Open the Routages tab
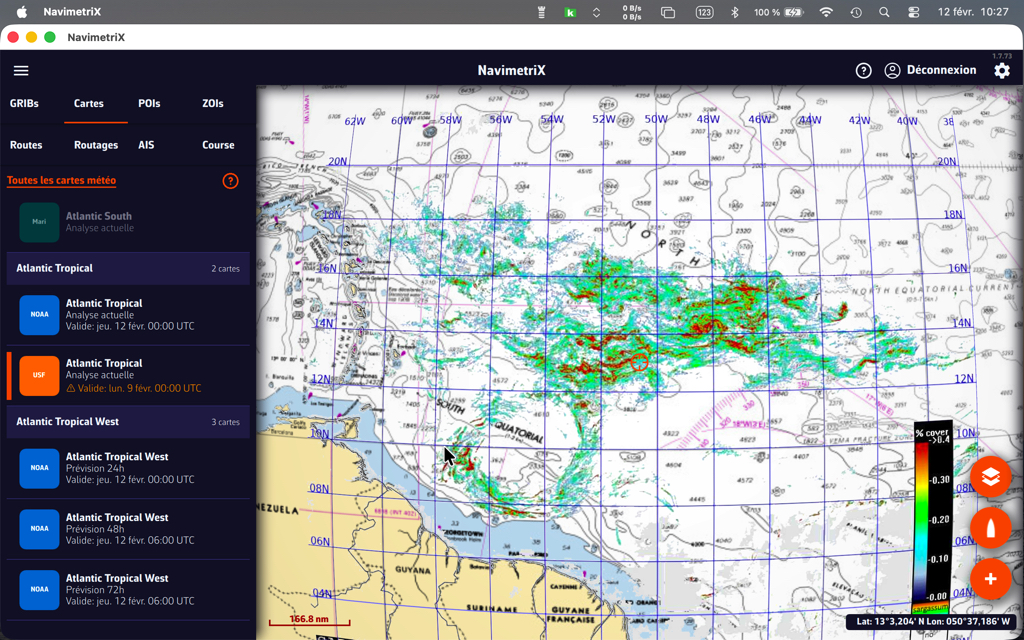The height and width of the screenshot is (640, 1024). point(96,145)
